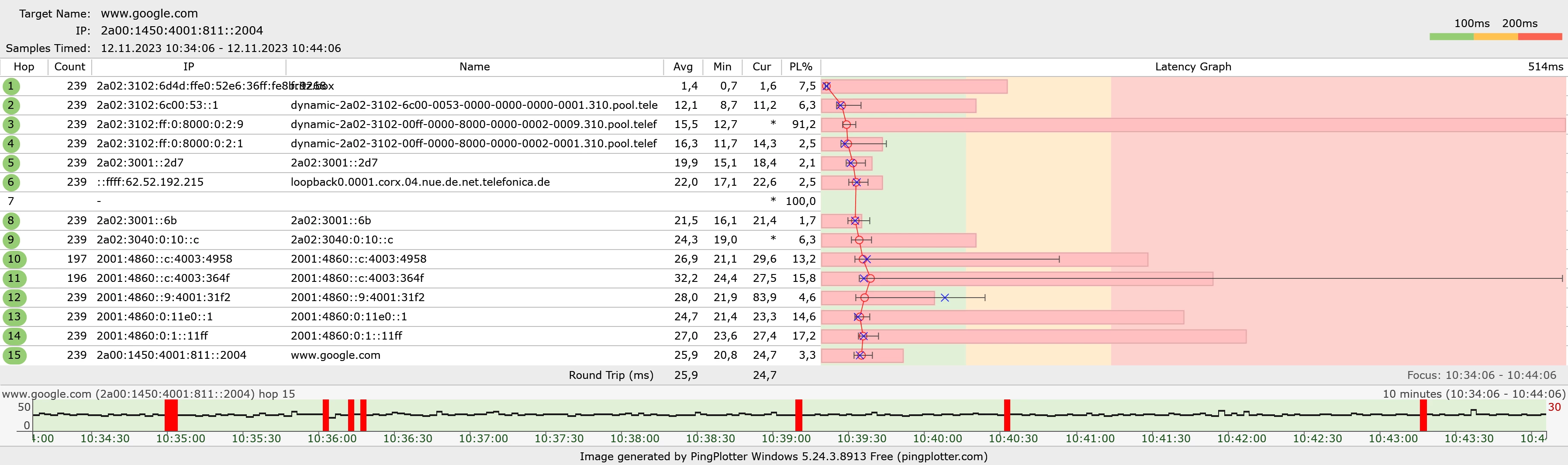The width and height of the screenshot is (1568, 465).
Task: Click the Min column header
Action: pyautogui.click(x=722, y=67)
